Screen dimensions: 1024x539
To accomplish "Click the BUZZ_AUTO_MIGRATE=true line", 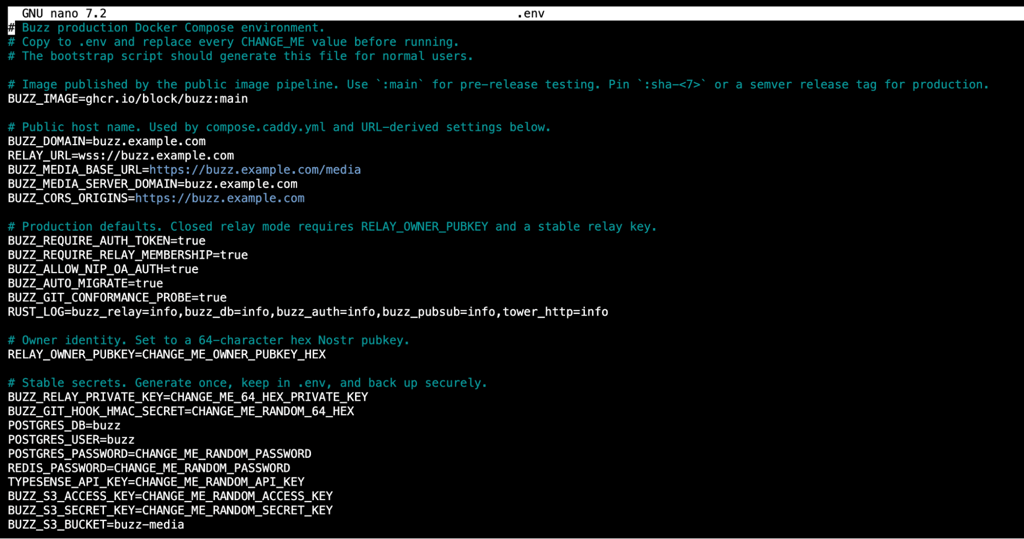I will click(86, 284).
